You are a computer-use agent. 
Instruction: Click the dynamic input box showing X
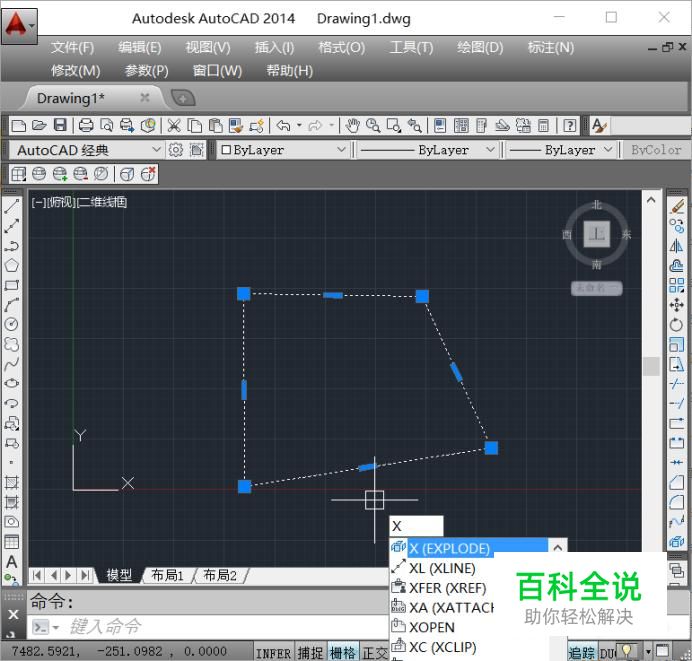416,526
